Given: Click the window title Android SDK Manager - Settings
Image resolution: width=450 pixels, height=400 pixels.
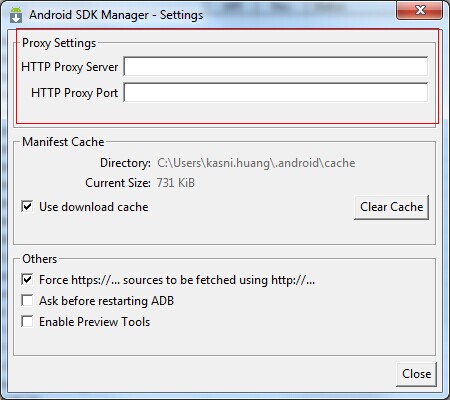Looking at the screenshot, I should pos(116,15).
